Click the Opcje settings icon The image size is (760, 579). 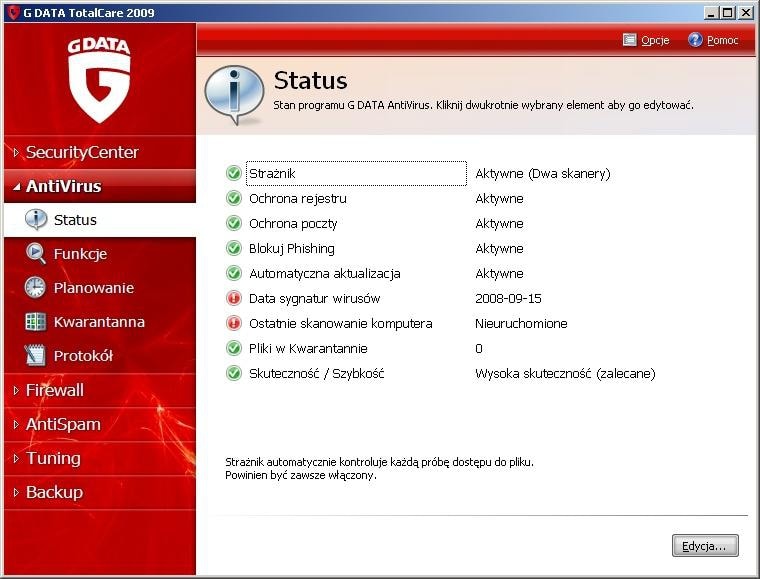click(x=630, y=40)
